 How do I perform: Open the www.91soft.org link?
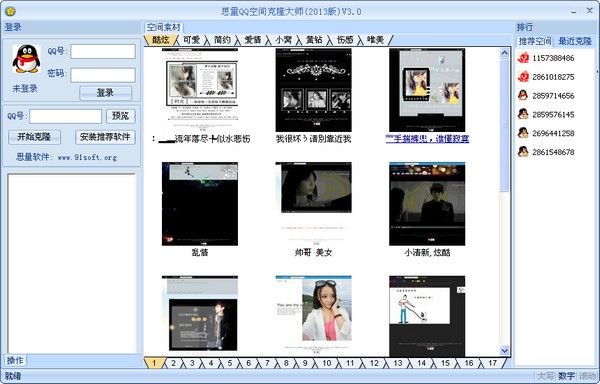point(87,157)
